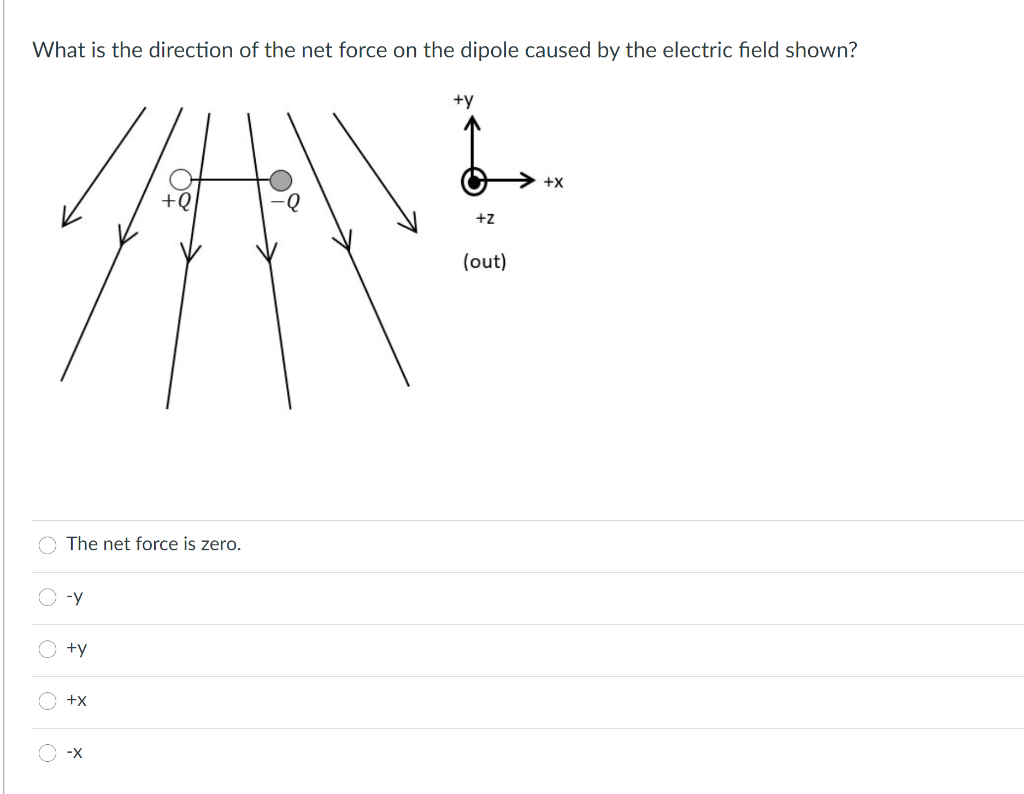
Task: Select 'The net force is zero' option
Action: pos(46,544)
